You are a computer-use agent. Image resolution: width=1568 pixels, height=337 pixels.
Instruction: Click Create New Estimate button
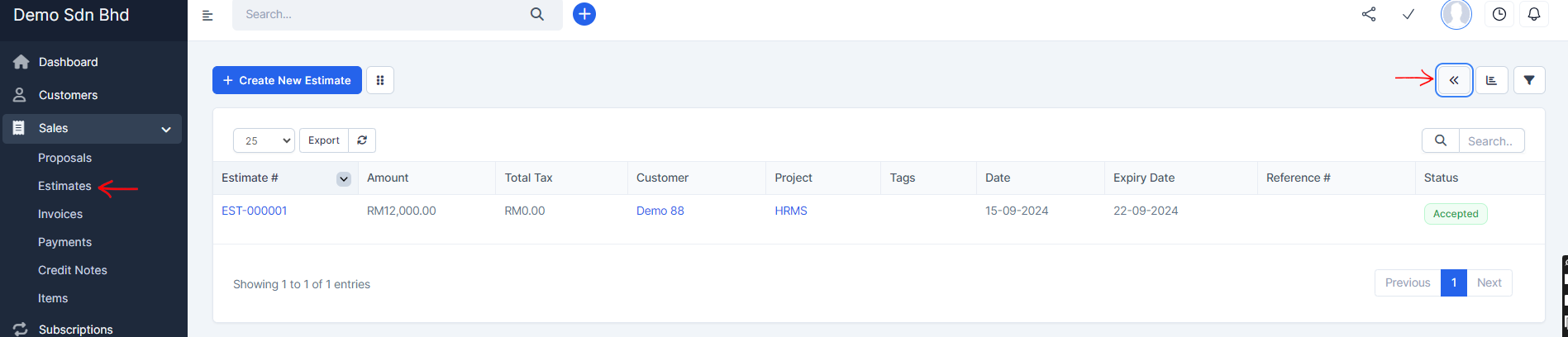(287, 80)
